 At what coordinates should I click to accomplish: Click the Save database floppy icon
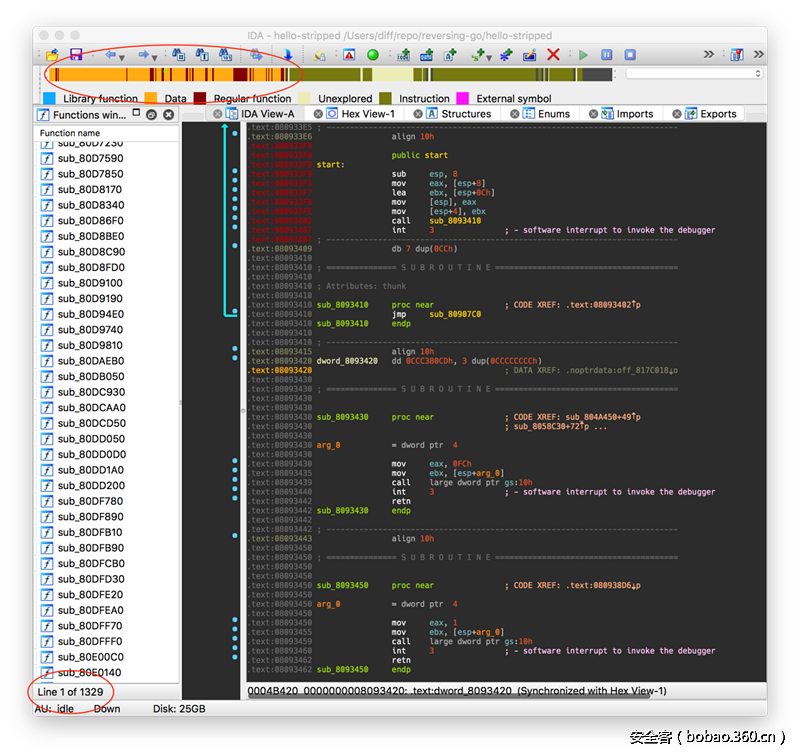click(75, 55)
